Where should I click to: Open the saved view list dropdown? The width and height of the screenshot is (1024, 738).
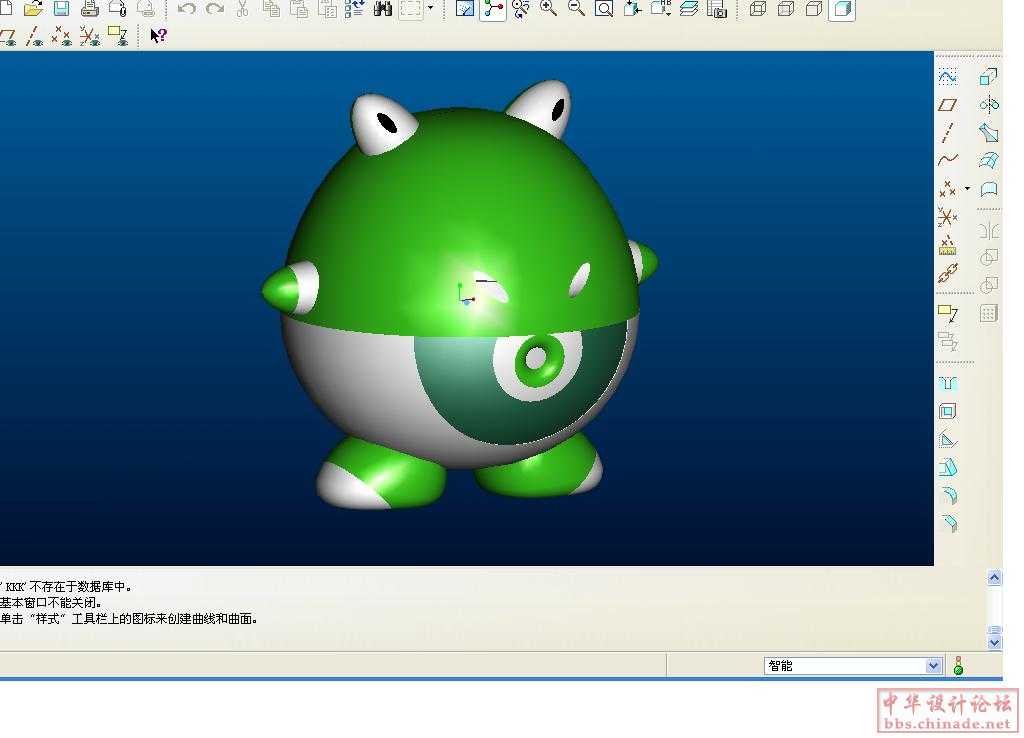tap(660, 8)
